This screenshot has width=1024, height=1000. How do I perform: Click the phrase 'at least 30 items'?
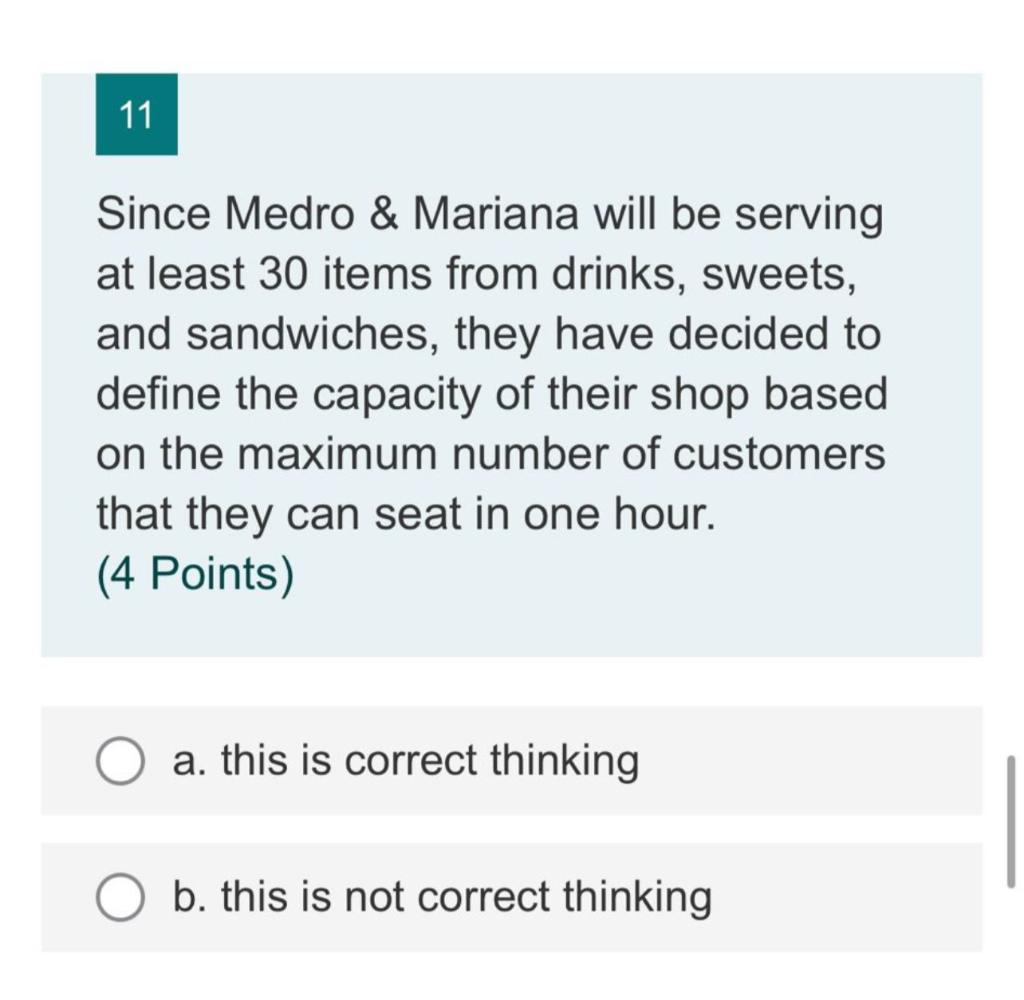pyautogui.click(x=260, y=272)
